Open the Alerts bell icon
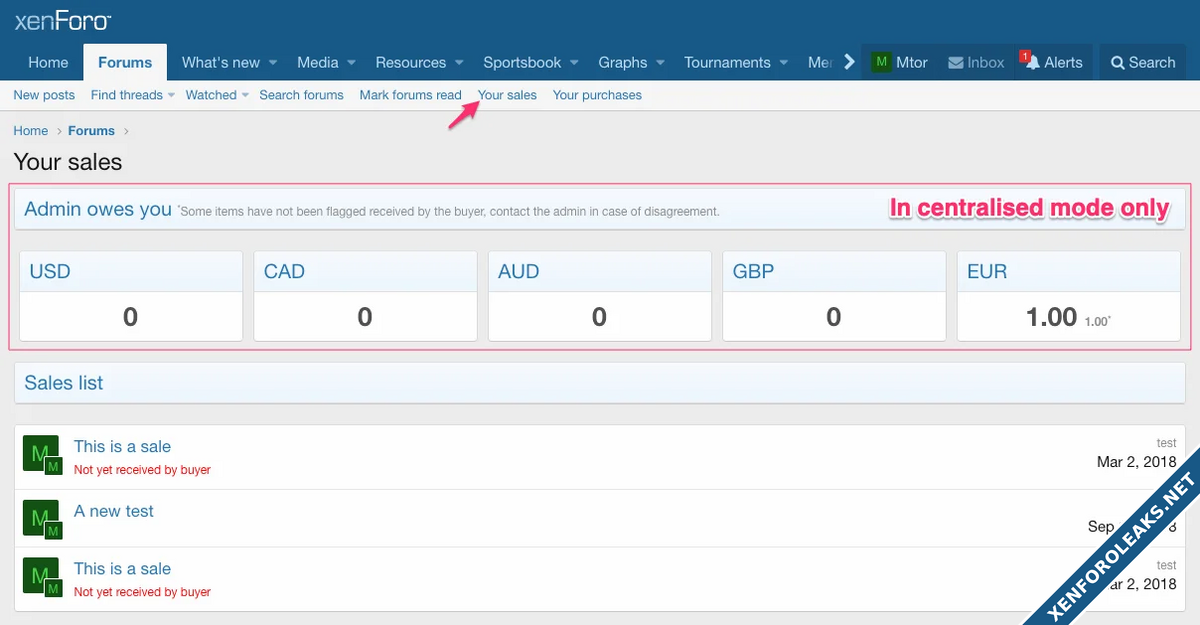Viewport: 1200px width, 625px height. (x=1033, y=62)
